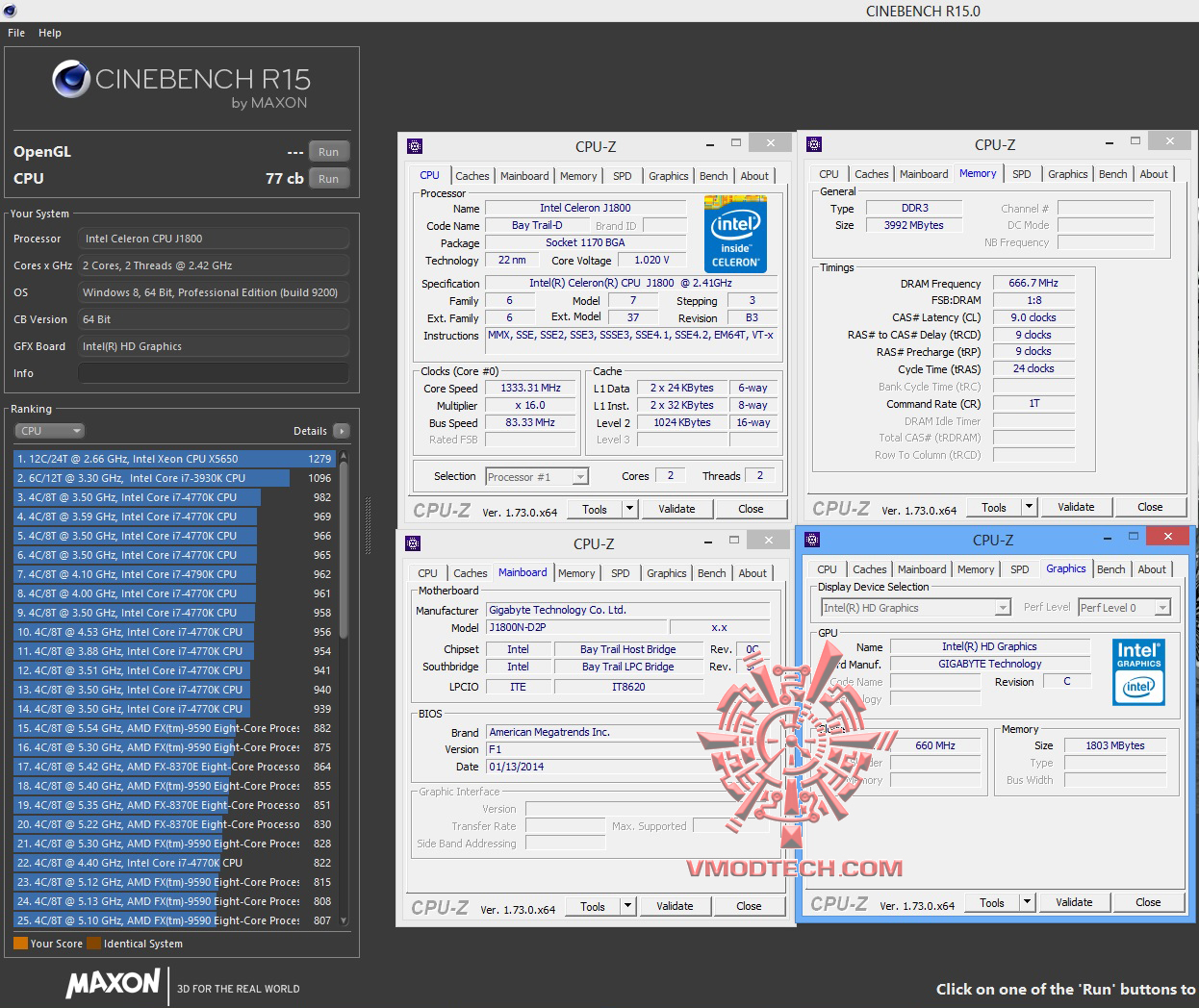This screenshot has width=1199, height=1008.
Task: Run the OpenGL benchmark
Action: pyautogui.click(x=328, y=152)
